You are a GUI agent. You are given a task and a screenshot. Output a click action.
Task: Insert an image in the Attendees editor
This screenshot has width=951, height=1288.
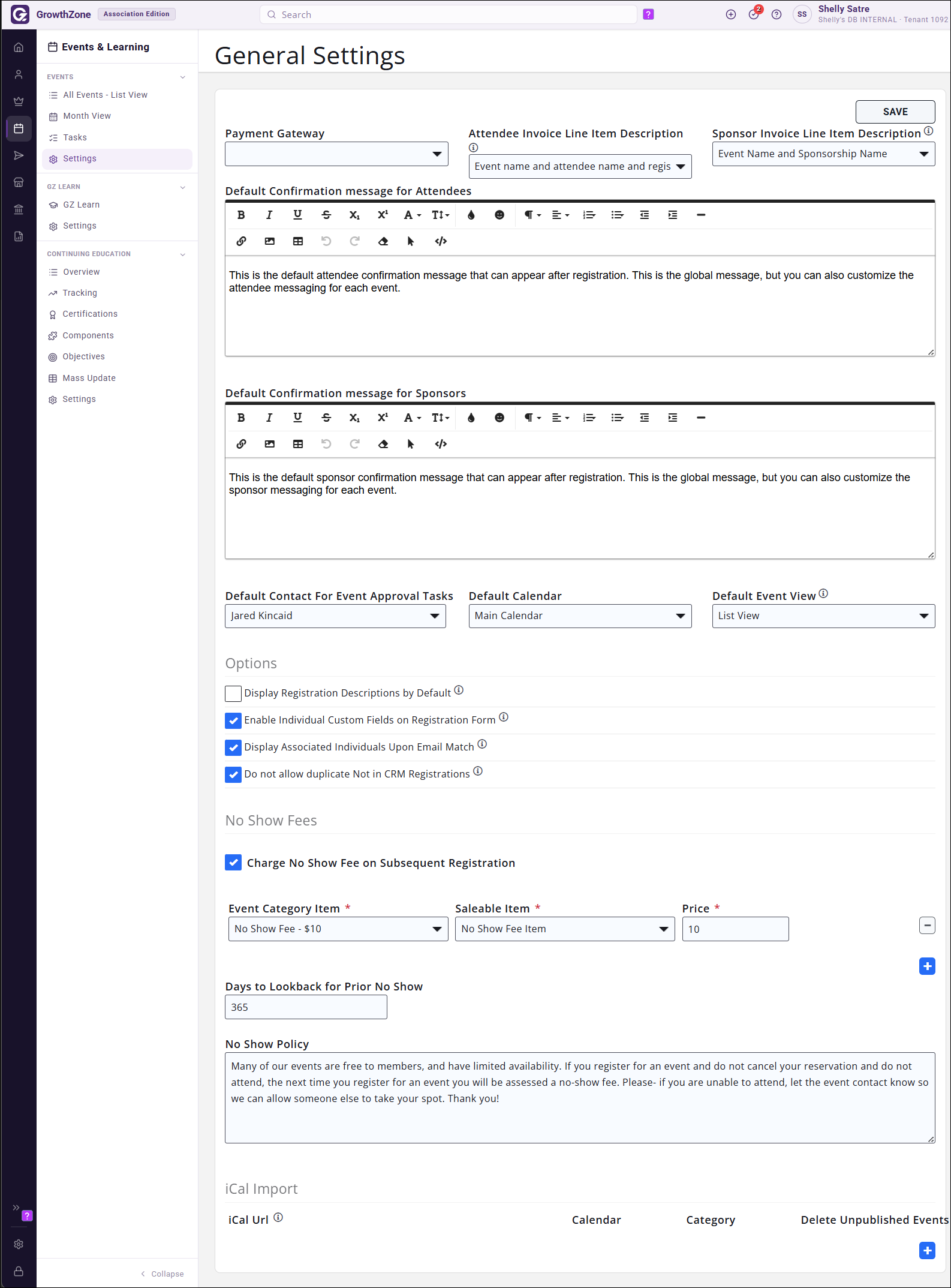pyautogui.click(x=269, y=241)
